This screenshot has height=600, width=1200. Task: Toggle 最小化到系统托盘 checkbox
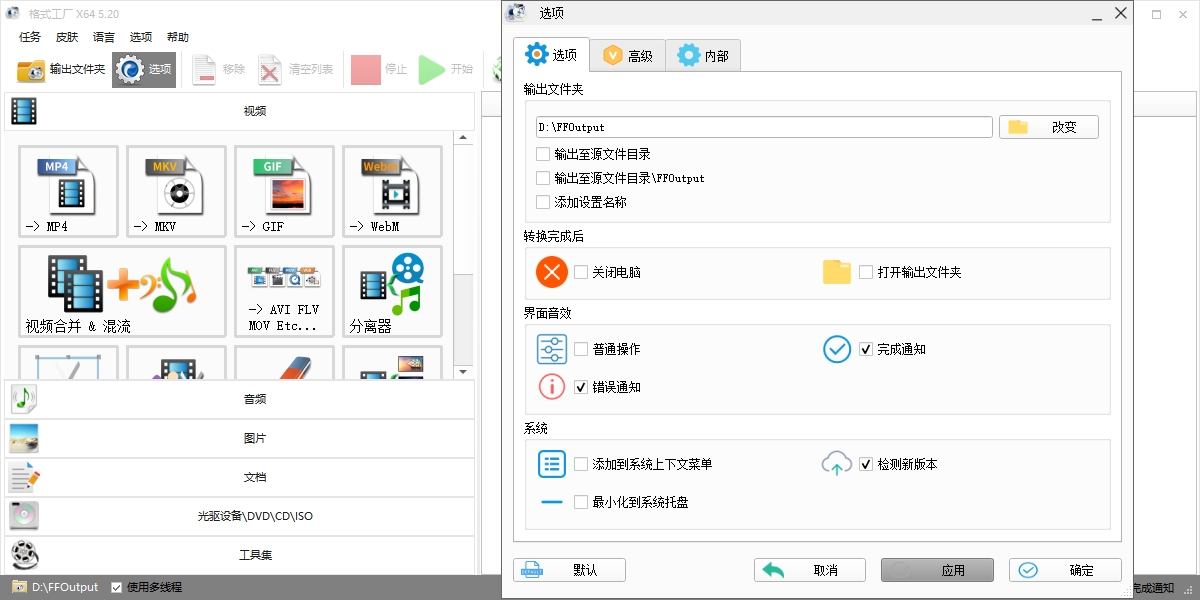(581, 502)
